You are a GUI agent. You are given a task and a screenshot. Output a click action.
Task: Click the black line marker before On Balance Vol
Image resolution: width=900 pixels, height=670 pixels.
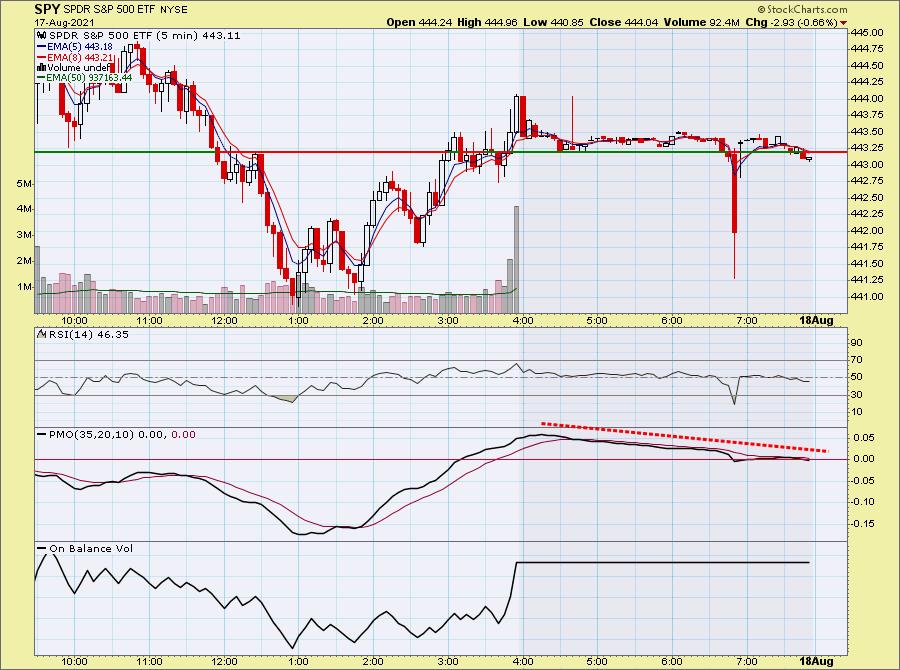42,548
